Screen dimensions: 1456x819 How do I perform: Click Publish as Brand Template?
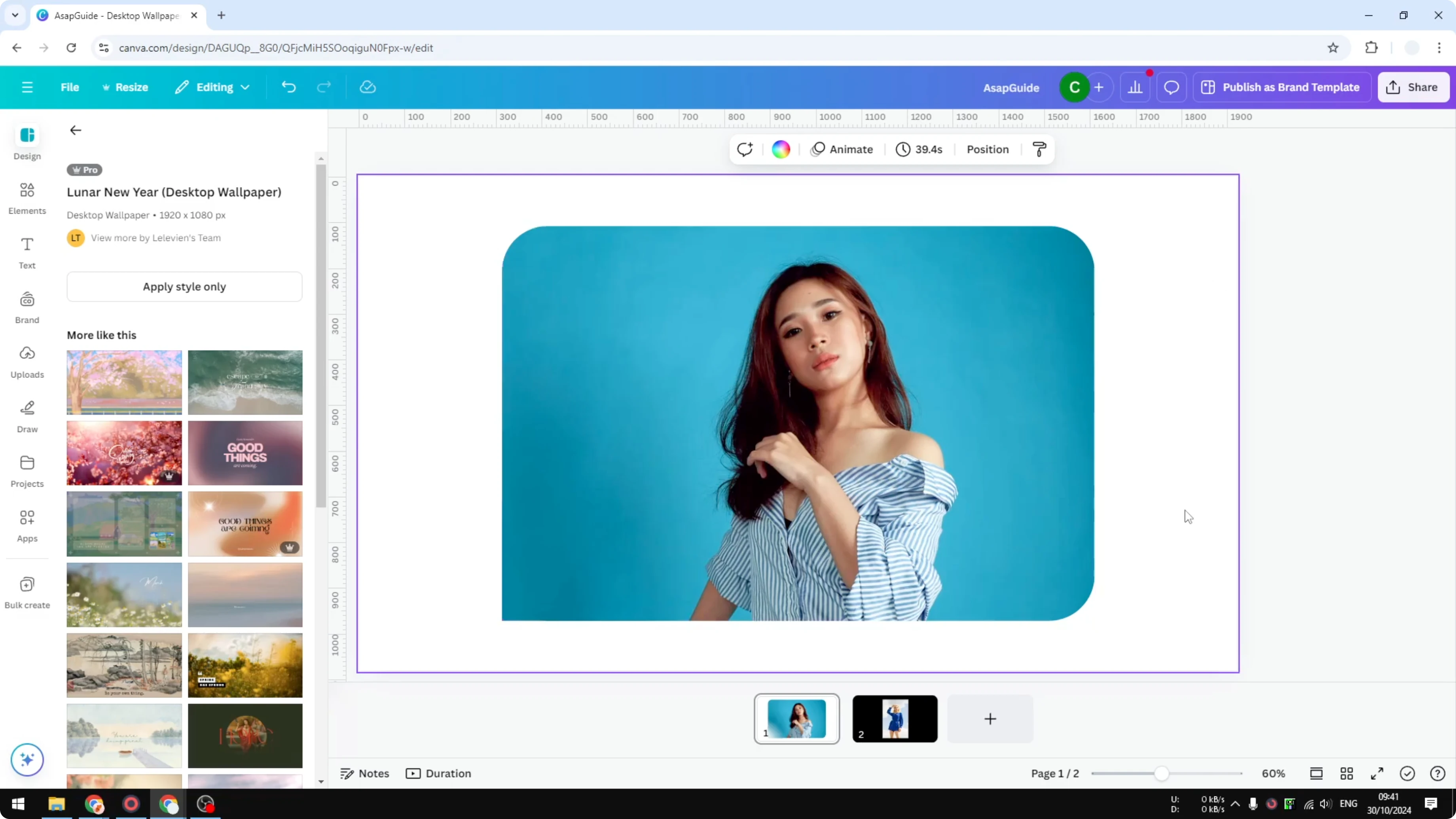click(1282, 87)
